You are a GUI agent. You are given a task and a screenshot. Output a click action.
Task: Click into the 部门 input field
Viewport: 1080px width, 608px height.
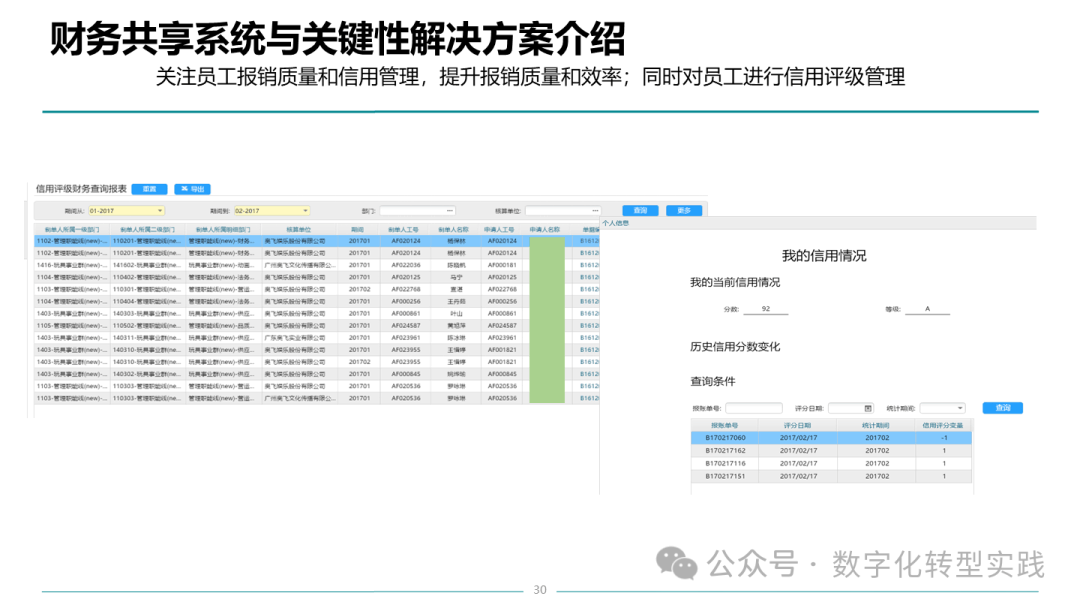(x=417, y=211)
